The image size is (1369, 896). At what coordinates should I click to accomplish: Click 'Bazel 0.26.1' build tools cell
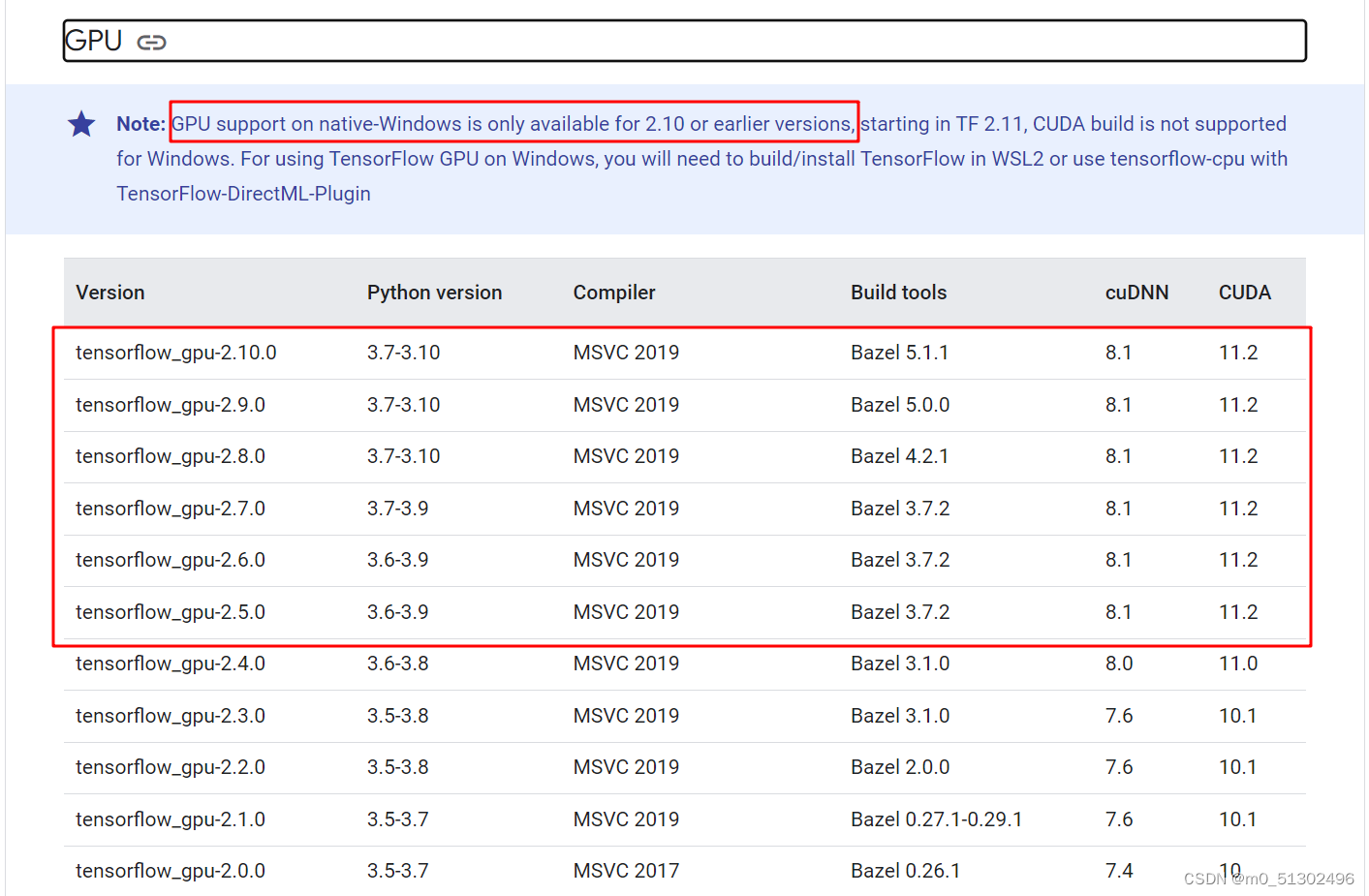[x=906, y=871]
